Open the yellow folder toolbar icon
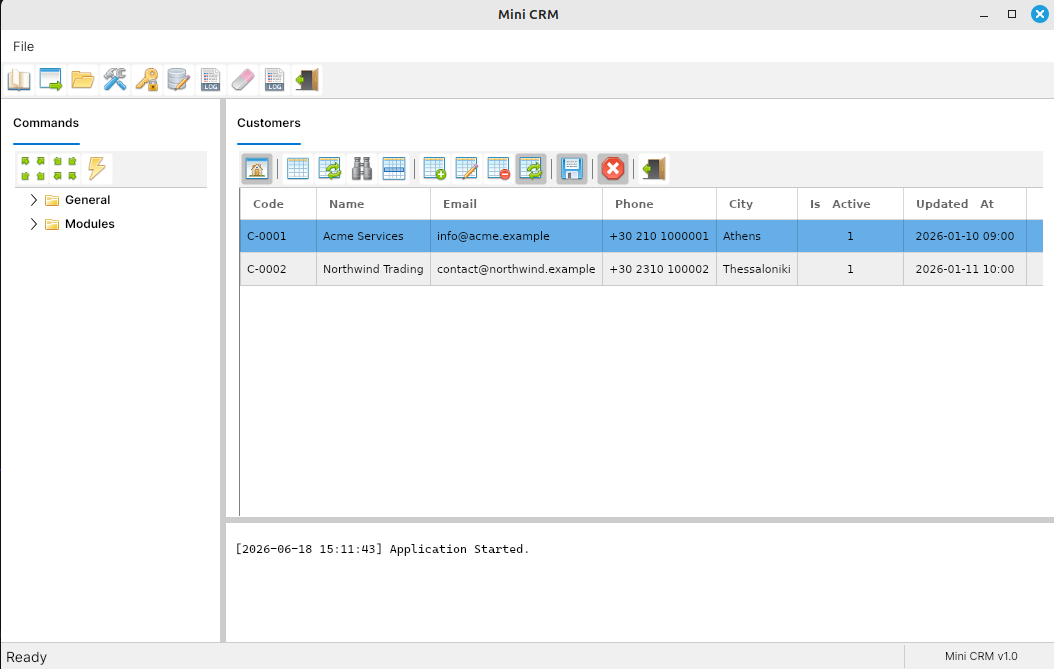The width and height of the screenshot is (1054, 669). 83,79
